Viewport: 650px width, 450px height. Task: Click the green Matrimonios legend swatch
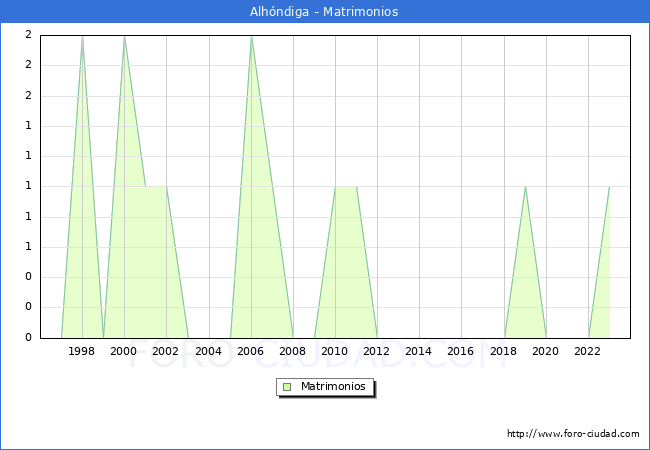[287, 387]
